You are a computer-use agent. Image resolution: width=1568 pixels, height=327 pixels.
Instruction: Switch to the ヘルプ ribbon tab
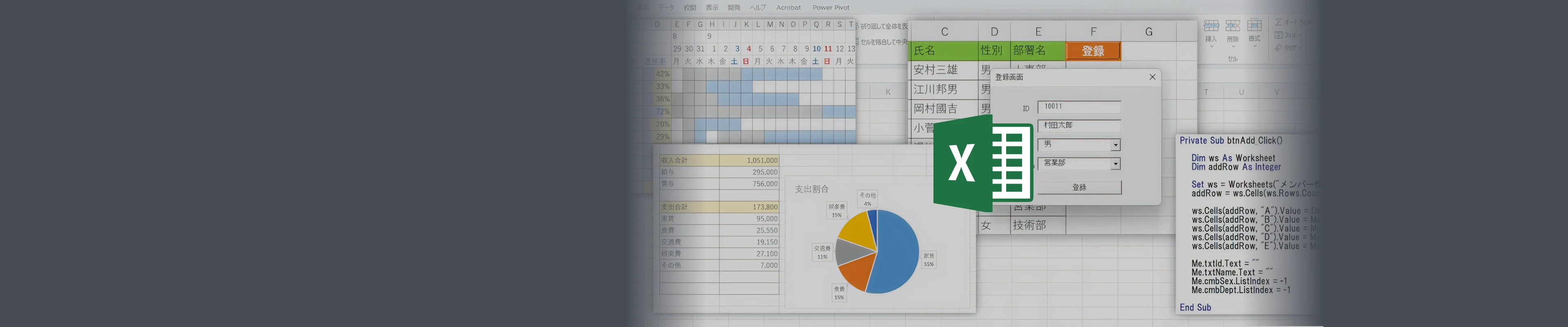pos(757,7)
